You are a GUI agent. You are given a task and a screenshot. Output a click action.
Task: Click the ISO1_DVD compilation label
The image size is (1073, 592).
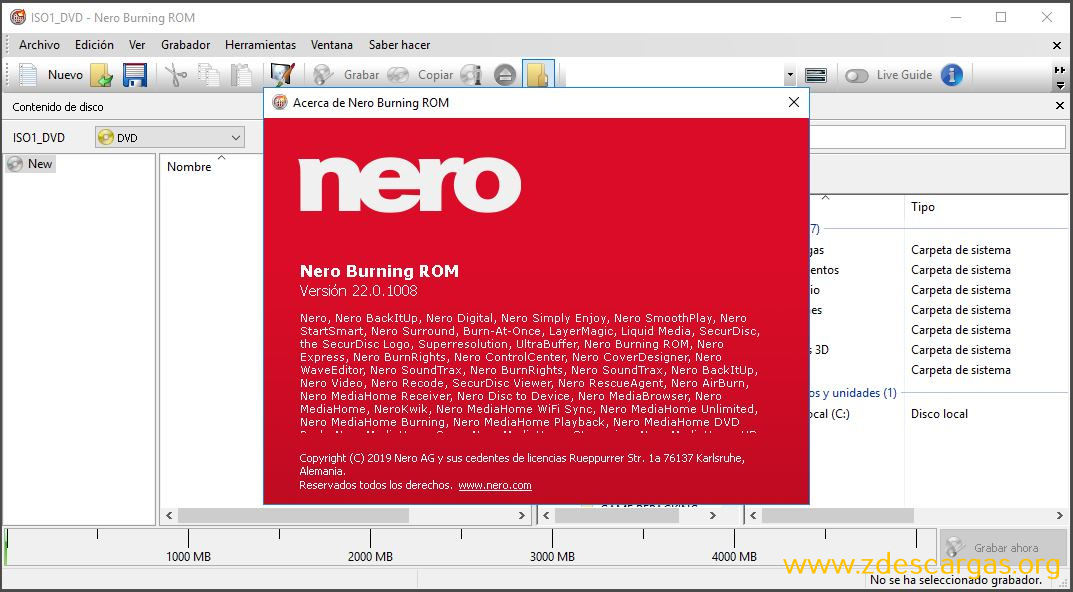pyautogui.click(x=39, y=138)
